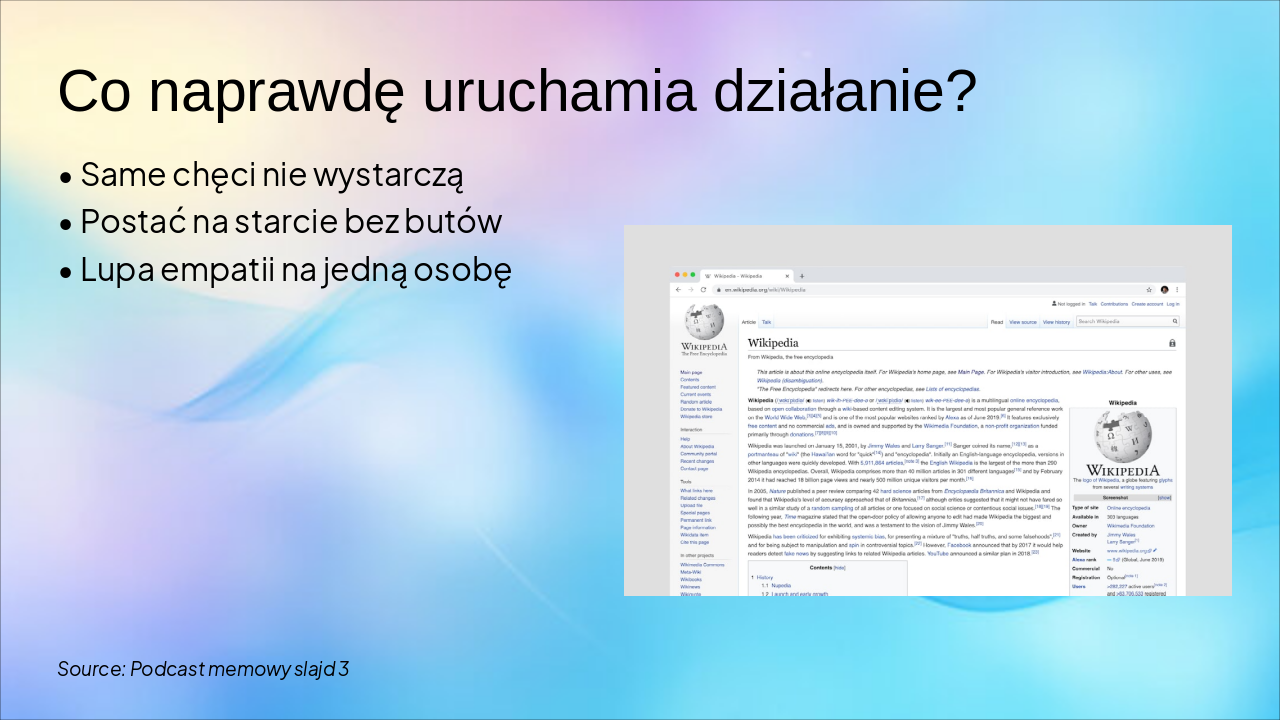Expand the infobox screenshot with show
This screenshot has height=720, width=1280.
pyautogui.click(x=1166, y=498)
